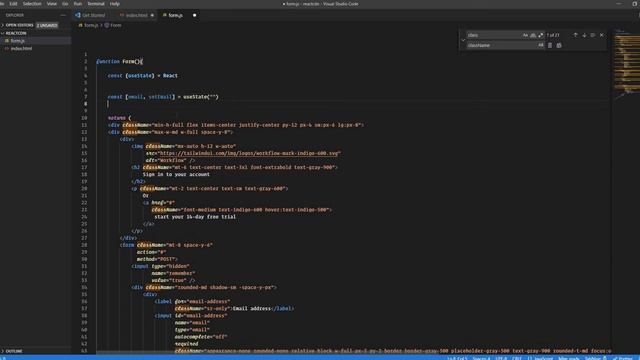Open the Run menu
Image resolution: width=640 pixels, height=360 pixels.
coord(78,4)
